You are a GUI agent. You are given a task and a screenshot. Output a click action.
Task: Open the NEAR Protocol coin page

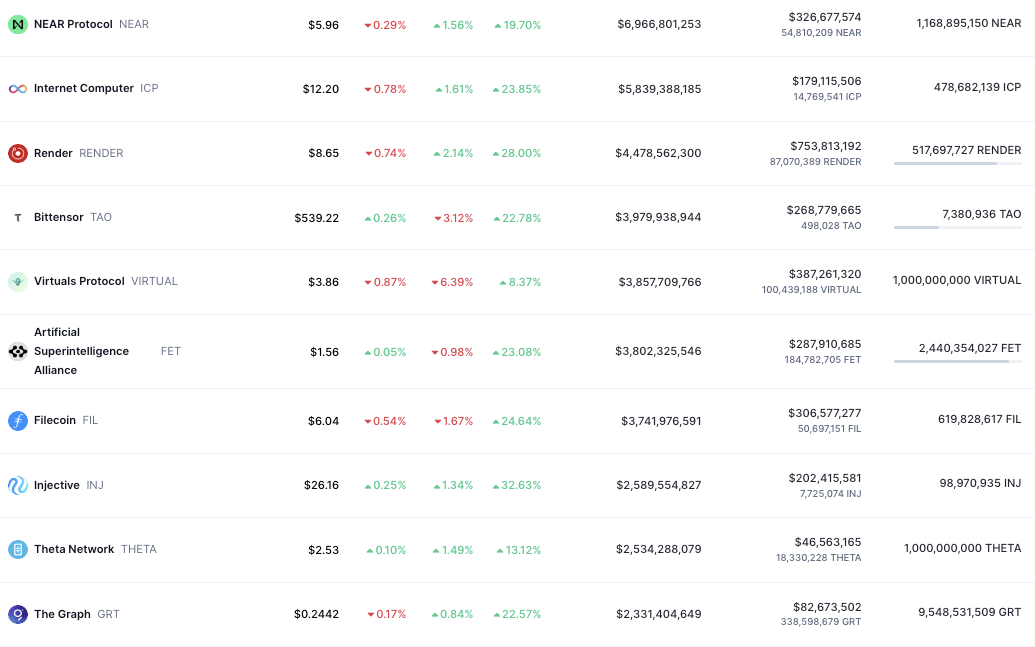(x=73, y=24)
